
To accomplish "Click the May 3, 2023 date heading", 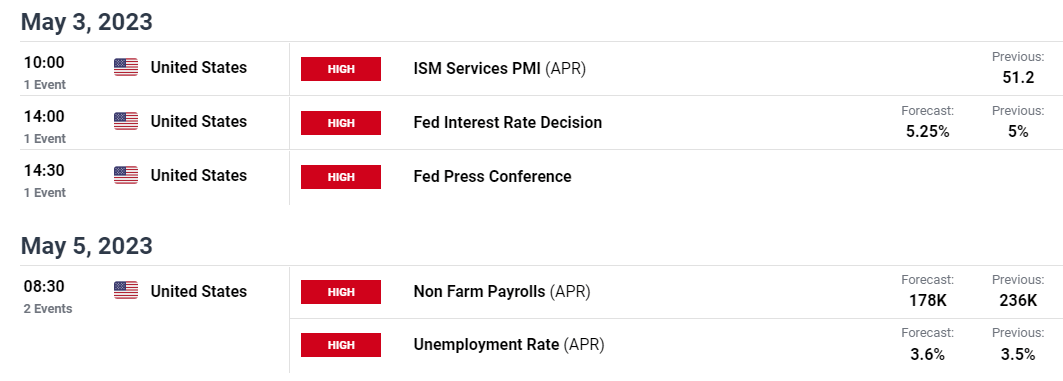I will (87, 22).
